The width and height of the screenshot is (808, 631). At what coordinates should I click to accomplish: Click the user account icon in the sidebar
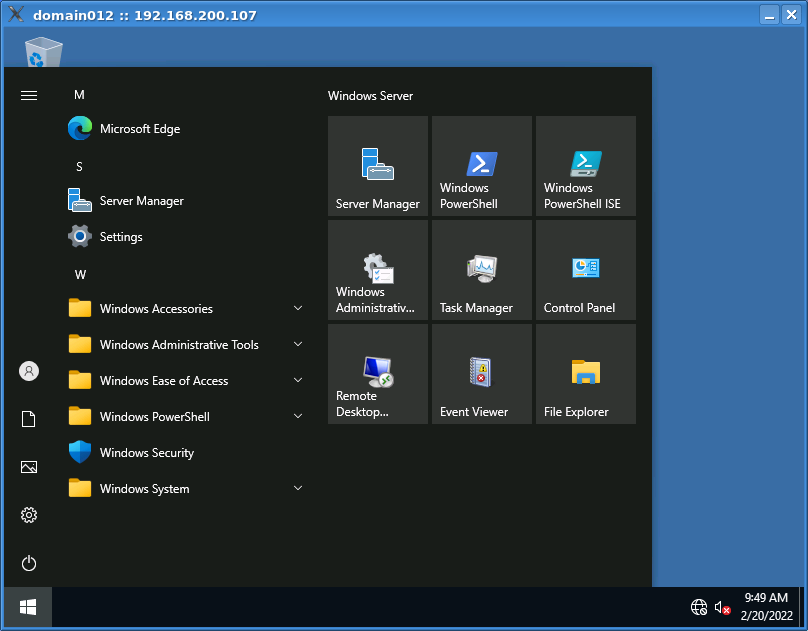29,371
